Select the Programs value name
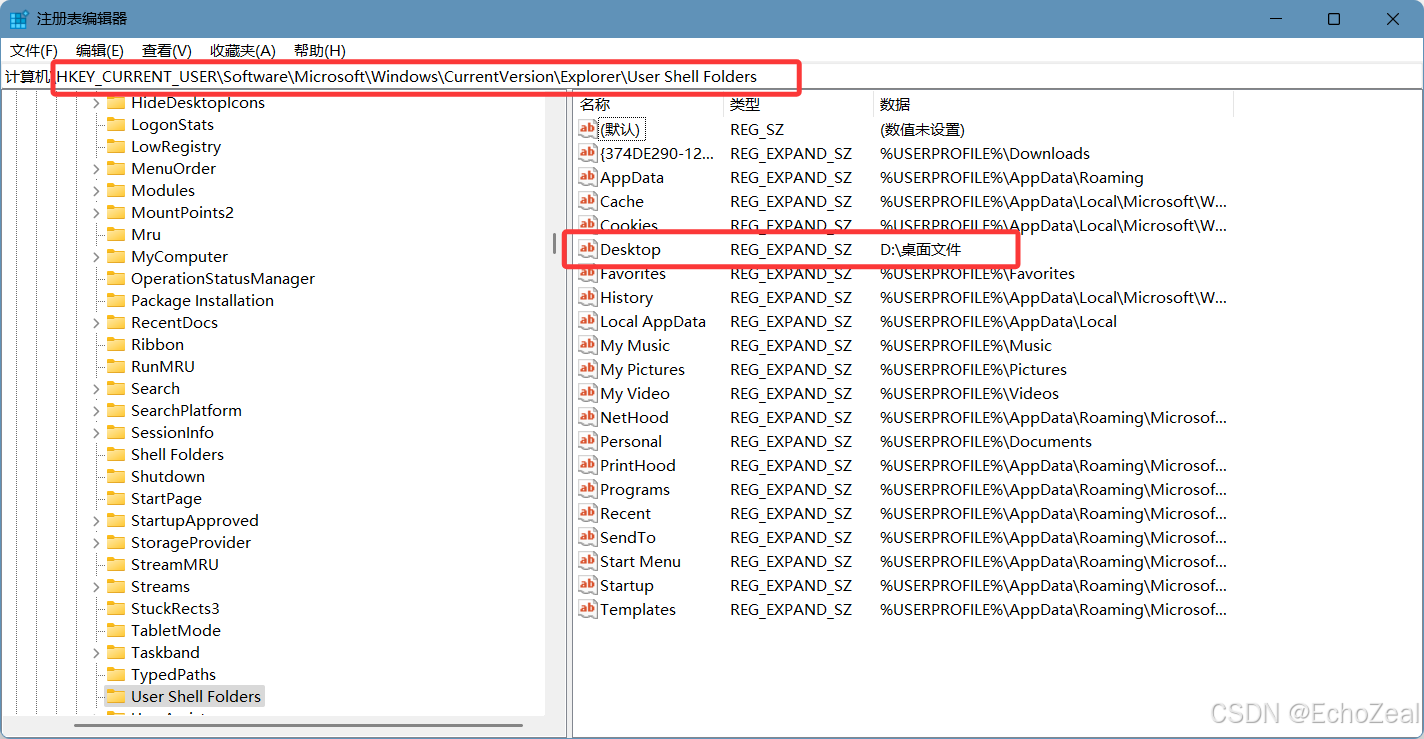Screen dimensions: 1424x739 (635, 489)
